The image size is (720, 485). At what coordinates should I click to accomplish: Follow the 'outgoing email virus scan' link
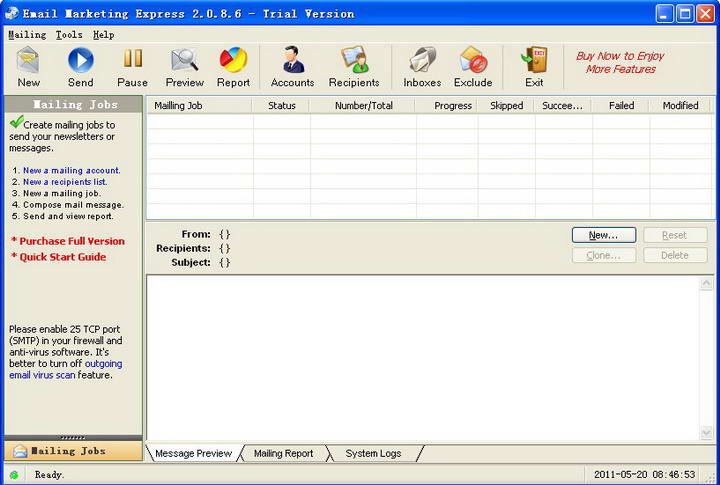tap(66, 369)
